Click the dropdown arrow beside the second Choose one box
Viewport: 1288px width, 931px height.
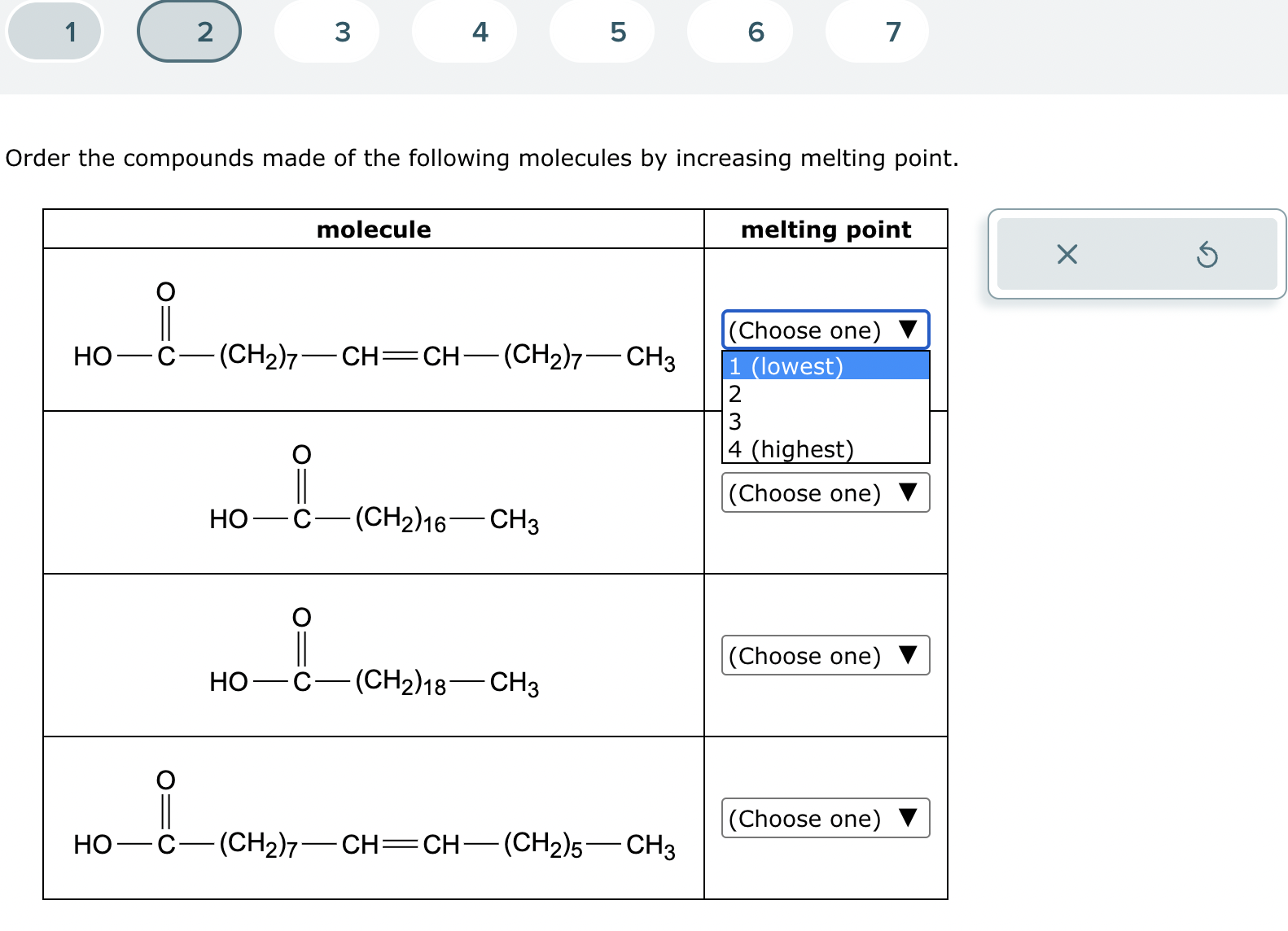click(x=906, y=492)
